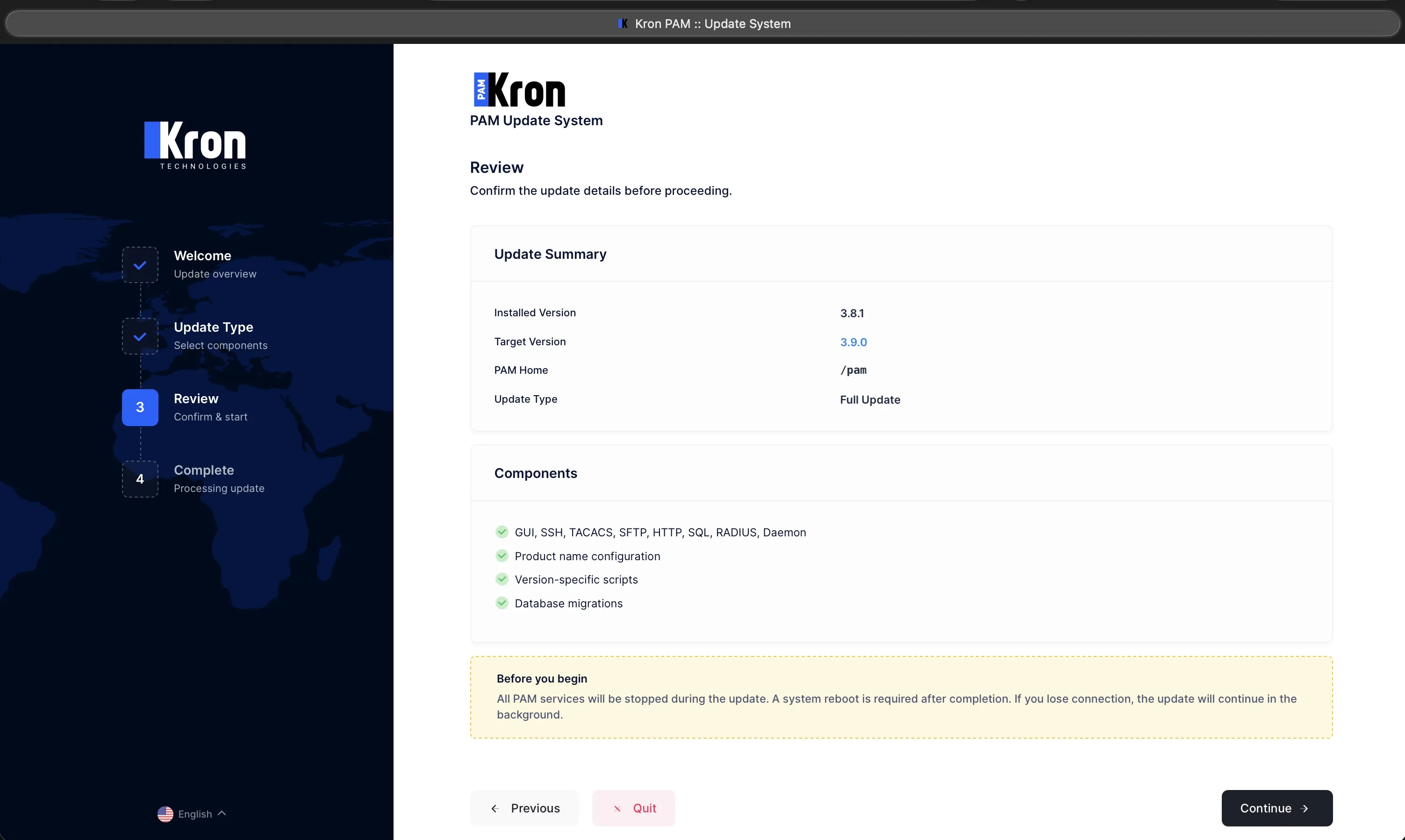Click the 'Confirm & start' step subtitle
Image resolution: width=1405 pixels, height=840 pixels.
click(x=211, y=417)
